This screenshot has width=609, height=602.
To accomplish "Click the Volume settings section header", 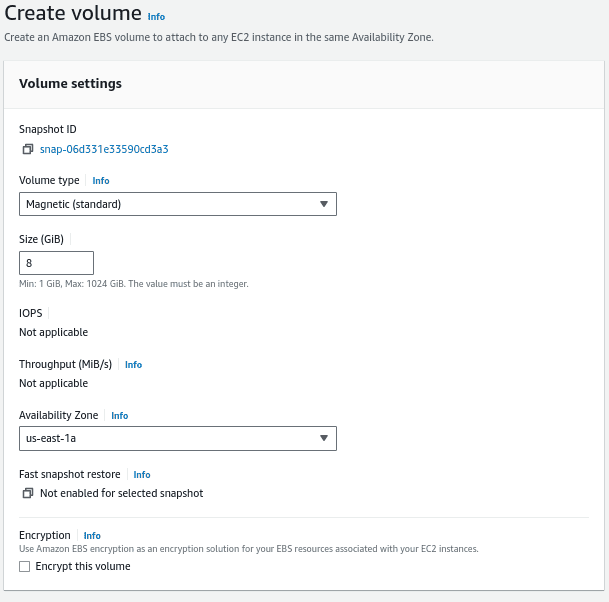I will 70,84.
